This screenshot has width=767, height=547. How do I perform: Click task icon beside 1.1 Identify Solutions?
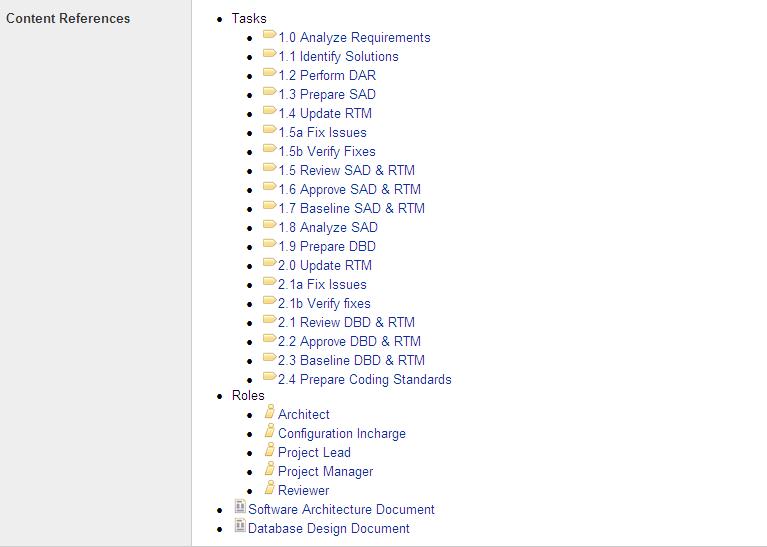(x=270, y=53)
